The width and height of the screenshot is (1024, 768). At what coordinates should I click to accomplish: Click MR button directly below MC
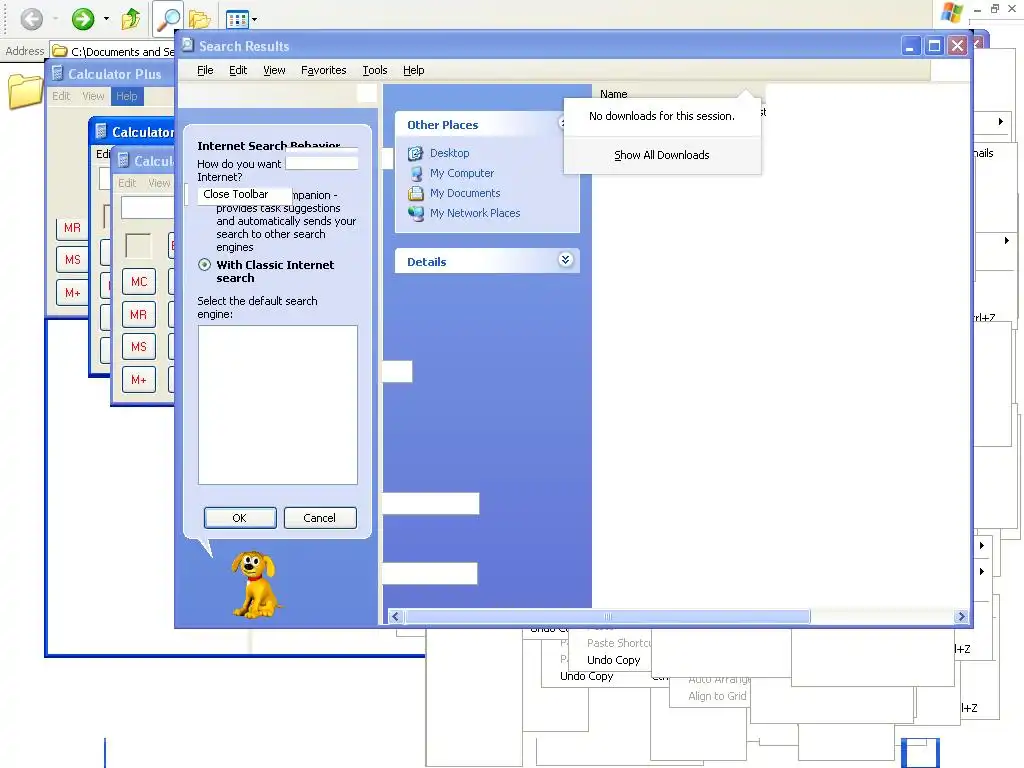tap(139, 314)
